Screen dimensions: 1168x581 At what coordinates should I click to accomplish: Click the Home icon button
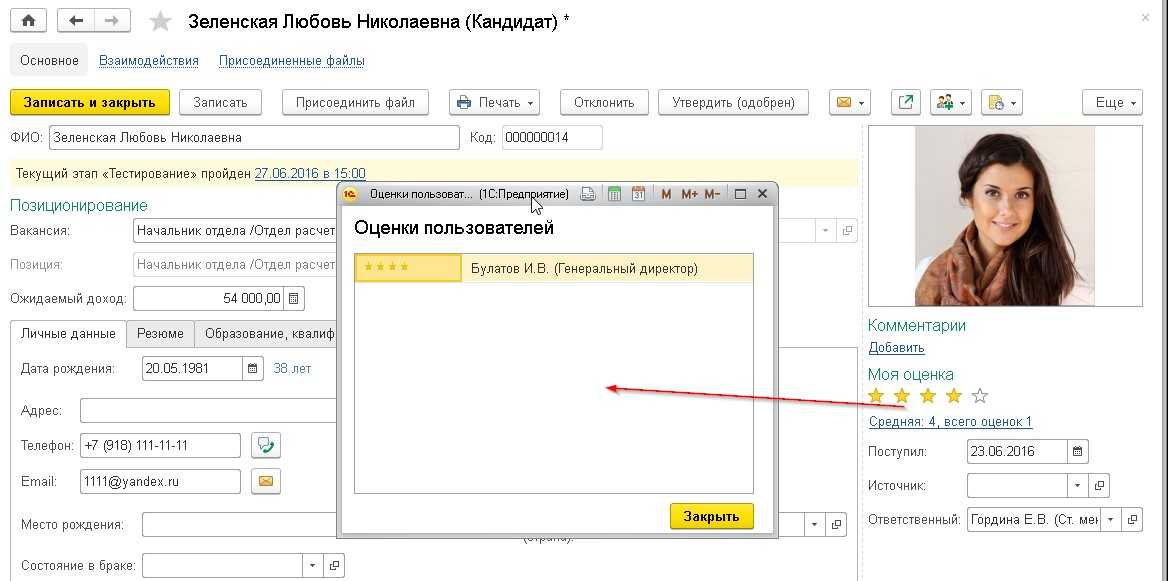click(28, 21)
